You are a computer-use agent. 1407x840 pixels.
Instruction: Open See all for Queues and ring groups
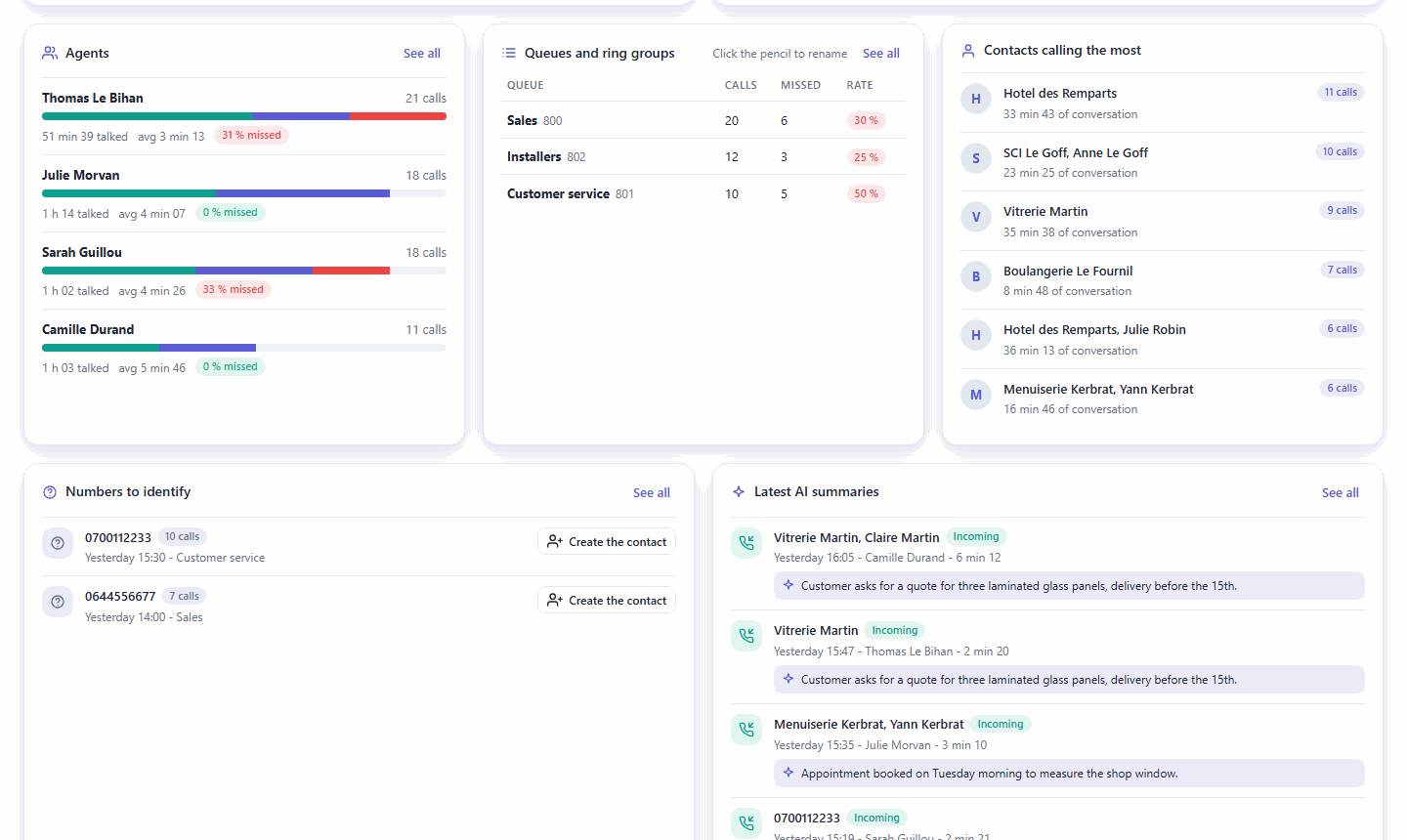[881, 54]
